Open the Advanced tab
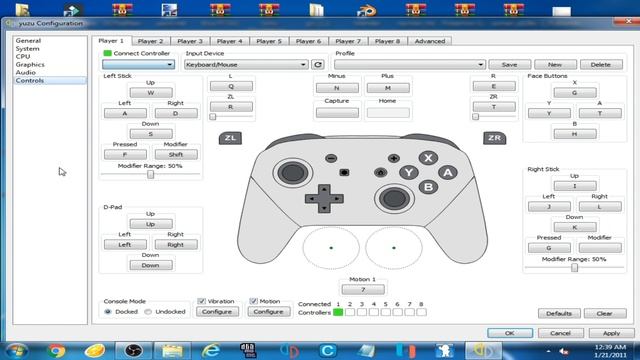 coord(430,41)
